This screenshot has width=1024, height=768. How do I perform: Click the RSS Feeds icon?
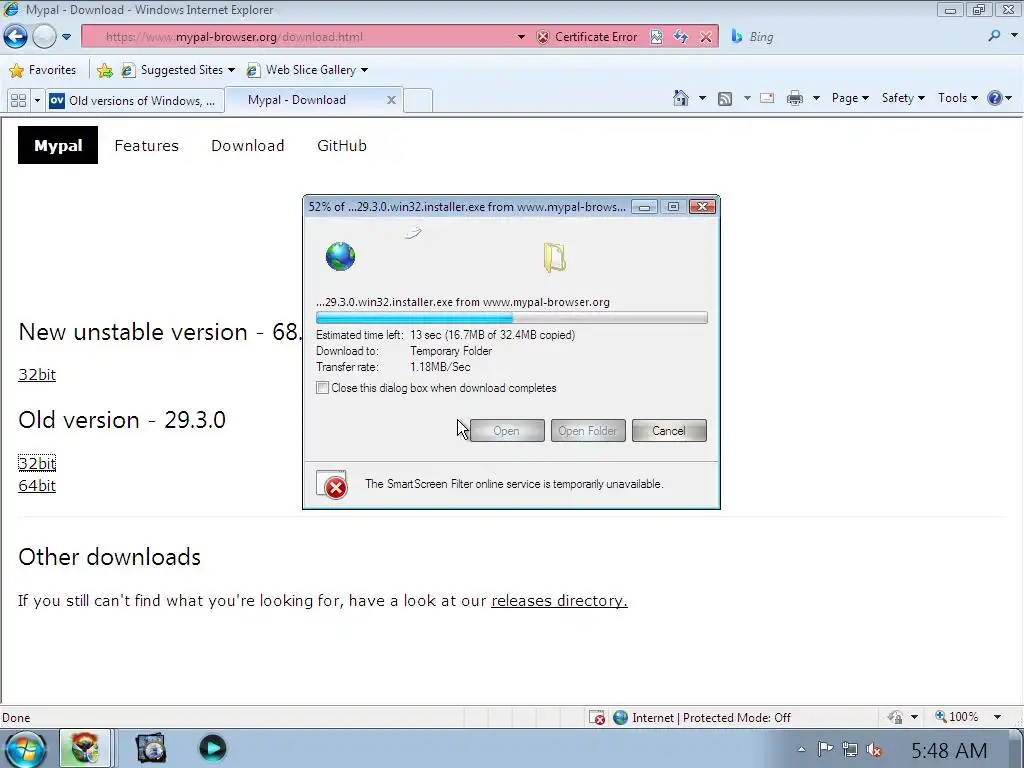click(x=725, y=99)
